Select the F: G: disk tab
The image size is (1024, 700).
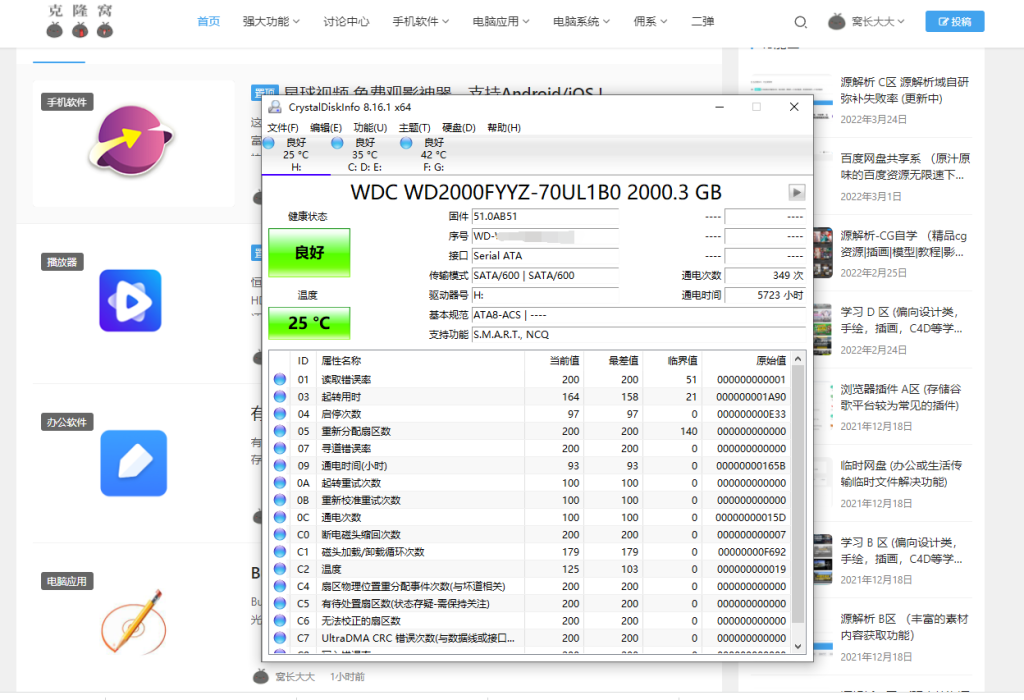click(433, 155)
